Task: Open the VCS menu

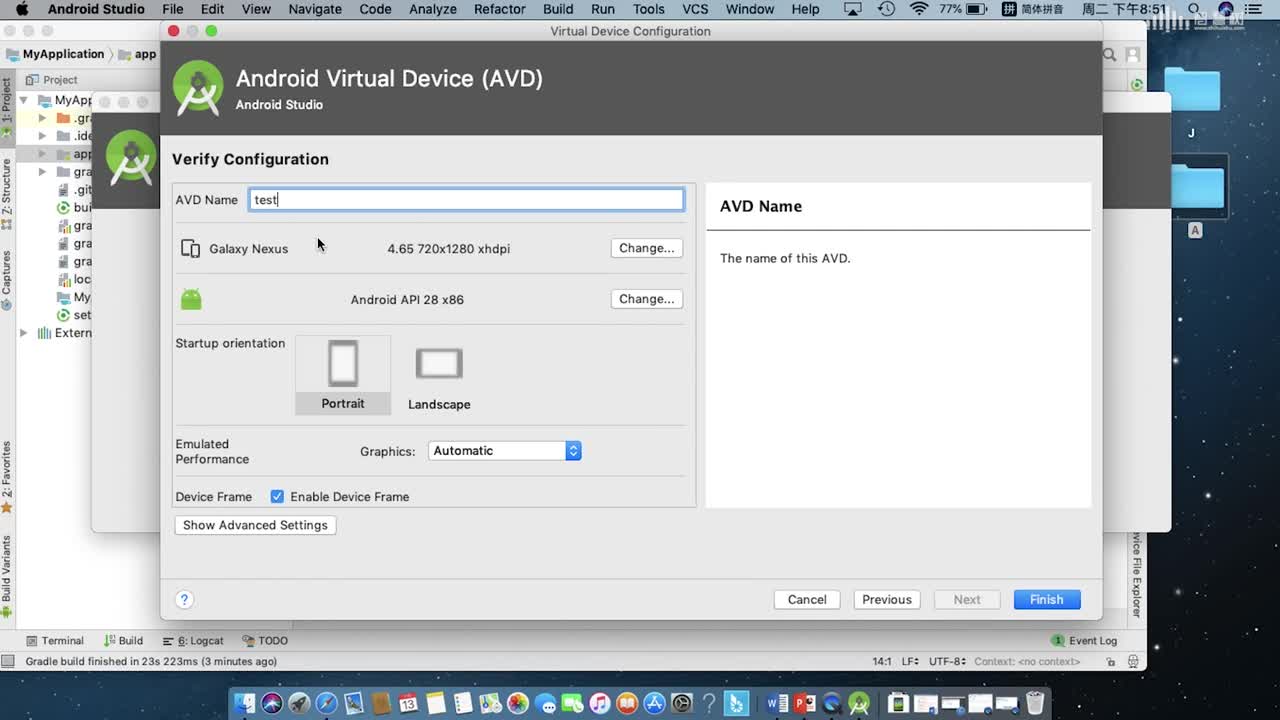Action: pos(695,9)
